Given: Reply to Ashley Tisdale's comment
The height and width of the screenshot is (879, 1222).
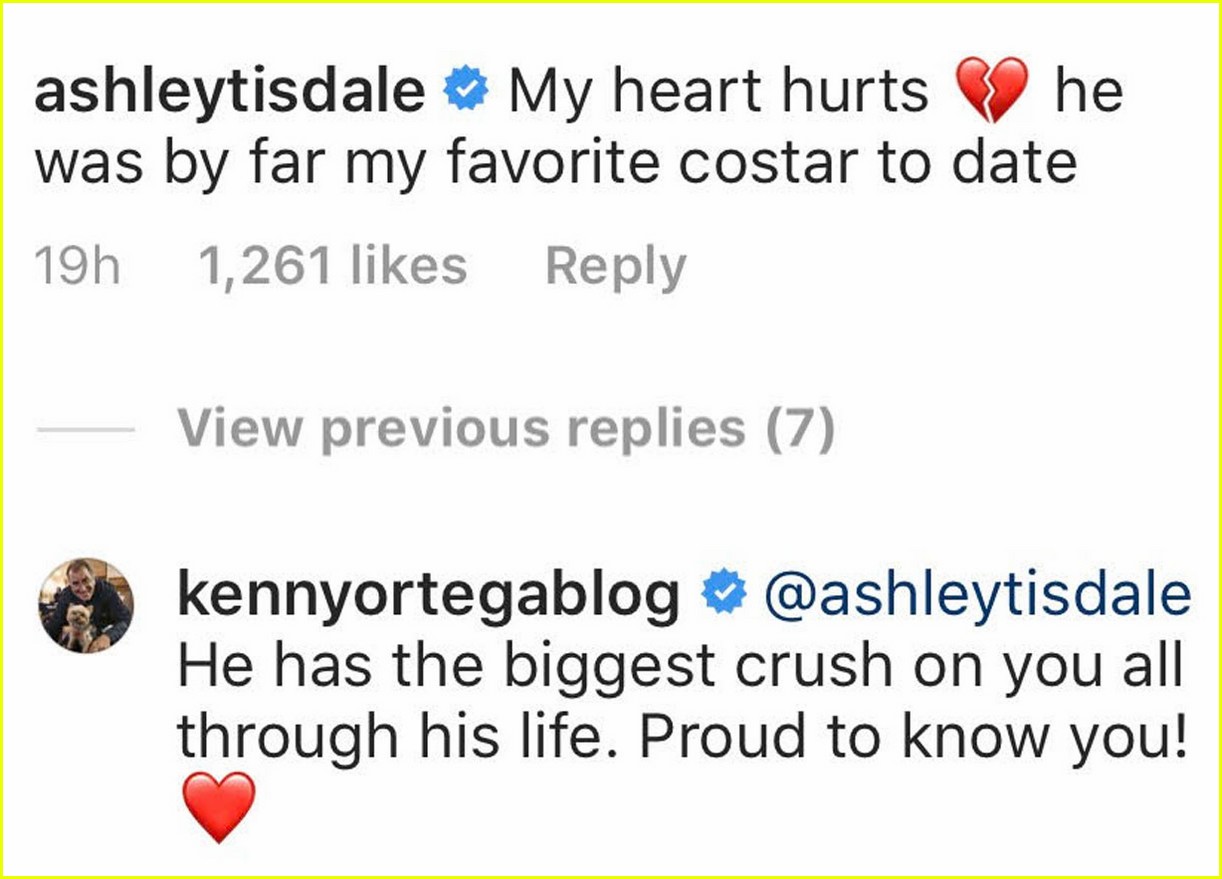Looking at the screenshot, I should pos(616,263).
